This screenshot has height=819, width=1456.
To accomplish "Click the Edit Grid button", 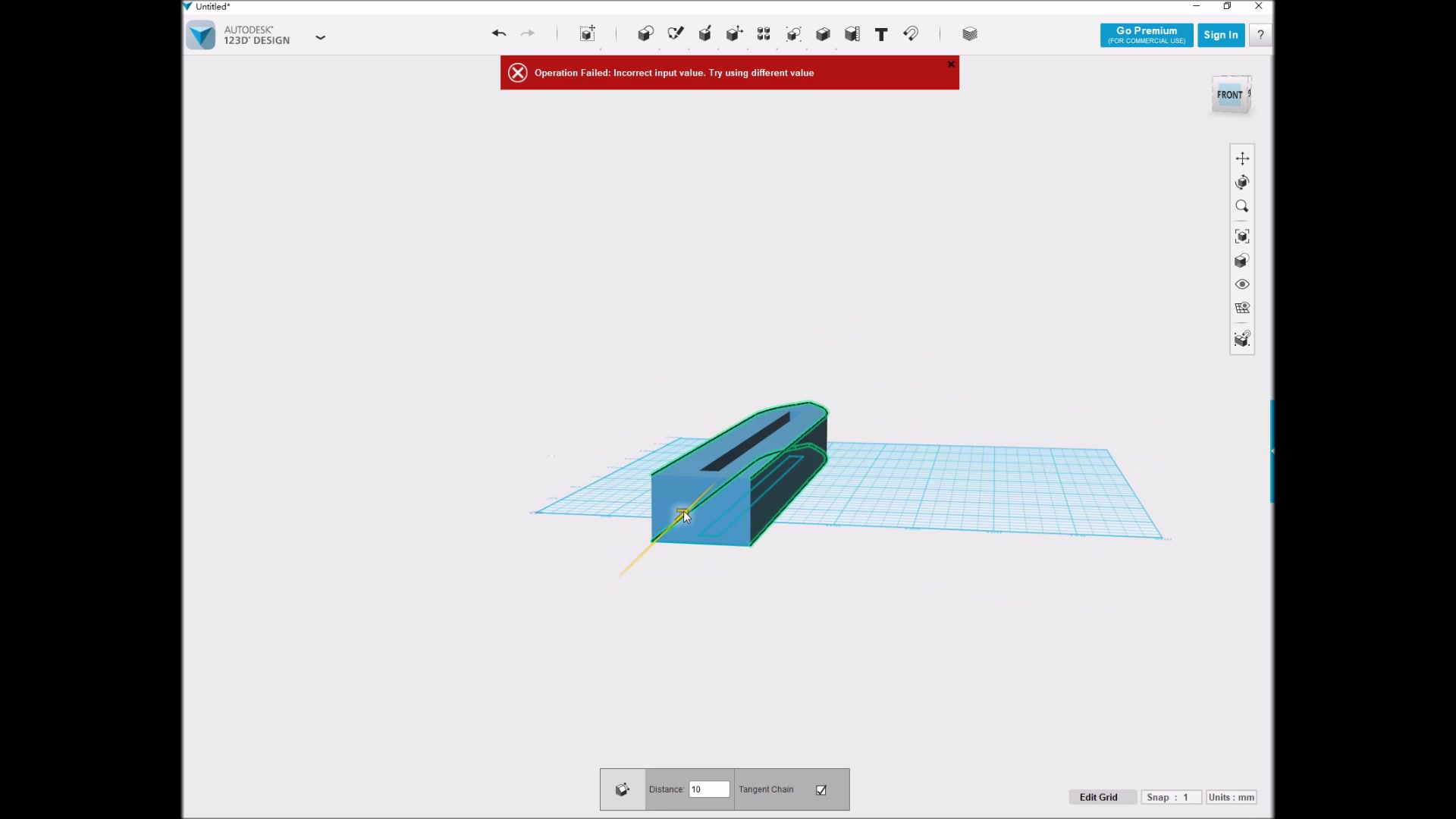I will [x=1098, y=797].
